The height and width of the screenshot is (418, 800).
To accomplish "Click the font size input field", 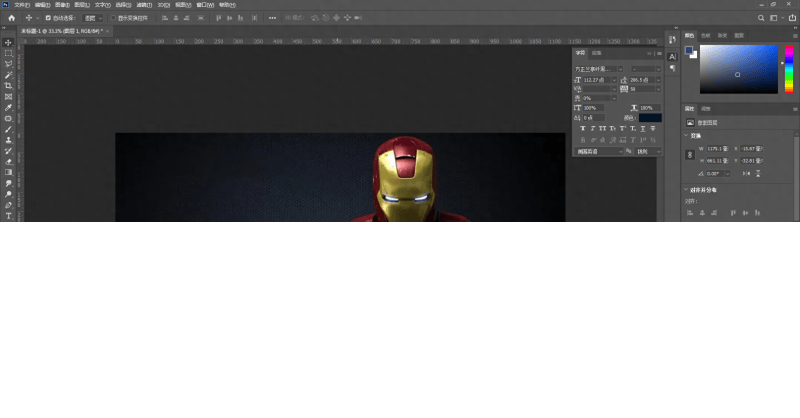I will [x=594, y=79].
